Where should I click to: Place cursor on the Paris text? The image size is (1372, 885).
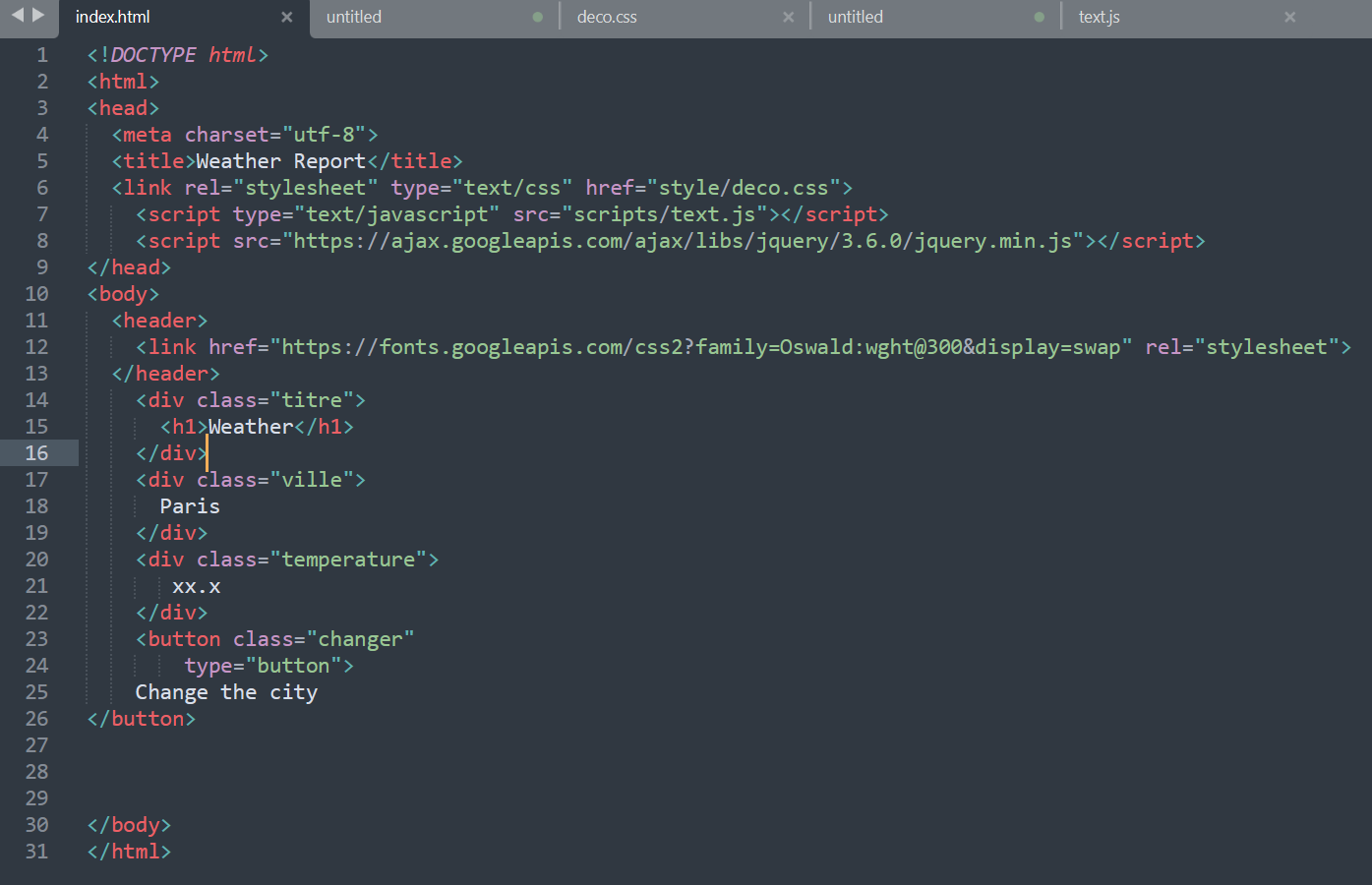(189, 505)
